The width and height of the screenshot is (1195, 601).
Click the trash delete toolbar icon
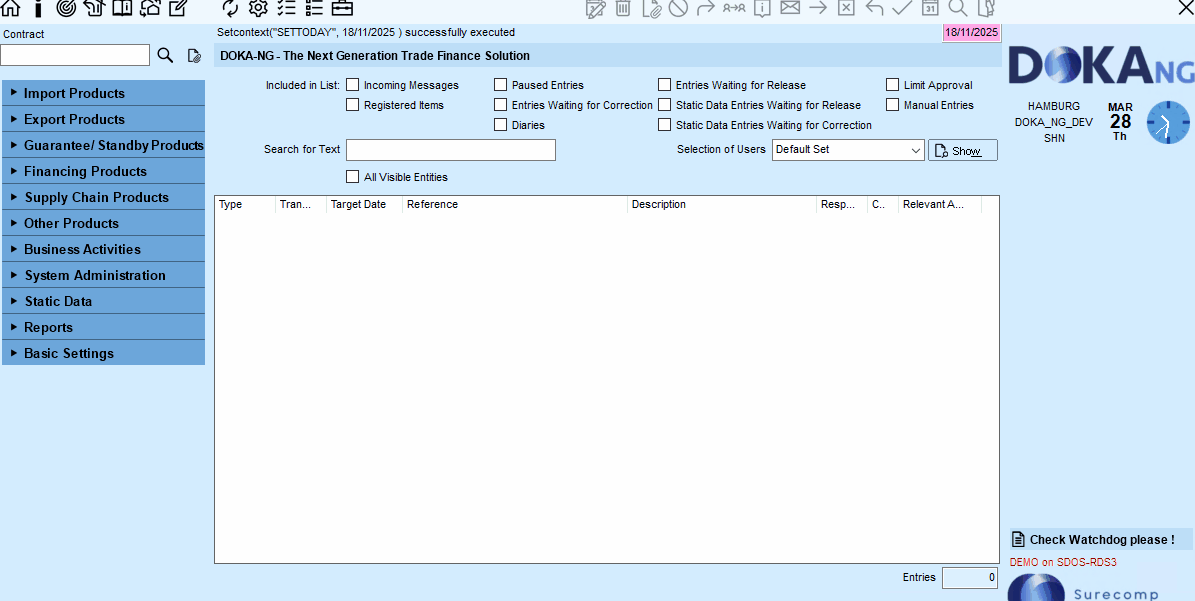[623, 8]
